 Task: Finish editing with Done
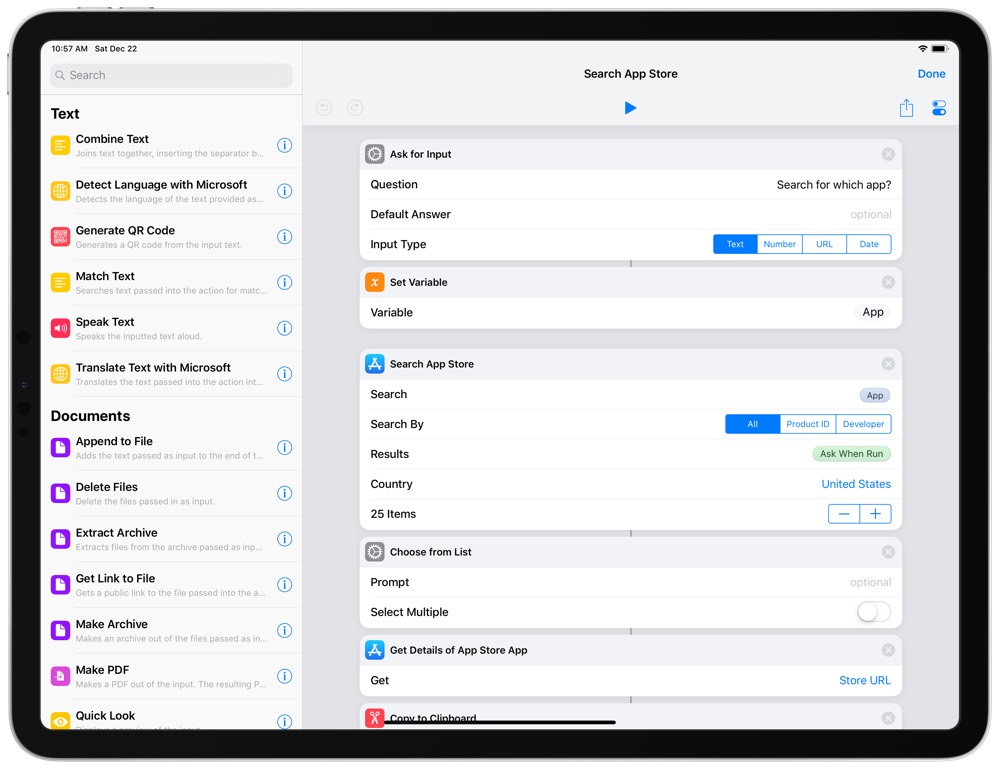pos(931,74)
